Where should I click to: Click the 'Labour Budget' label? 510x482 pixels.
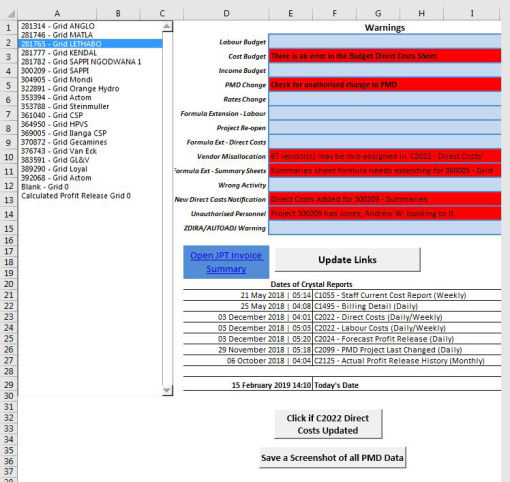(242, 42)
